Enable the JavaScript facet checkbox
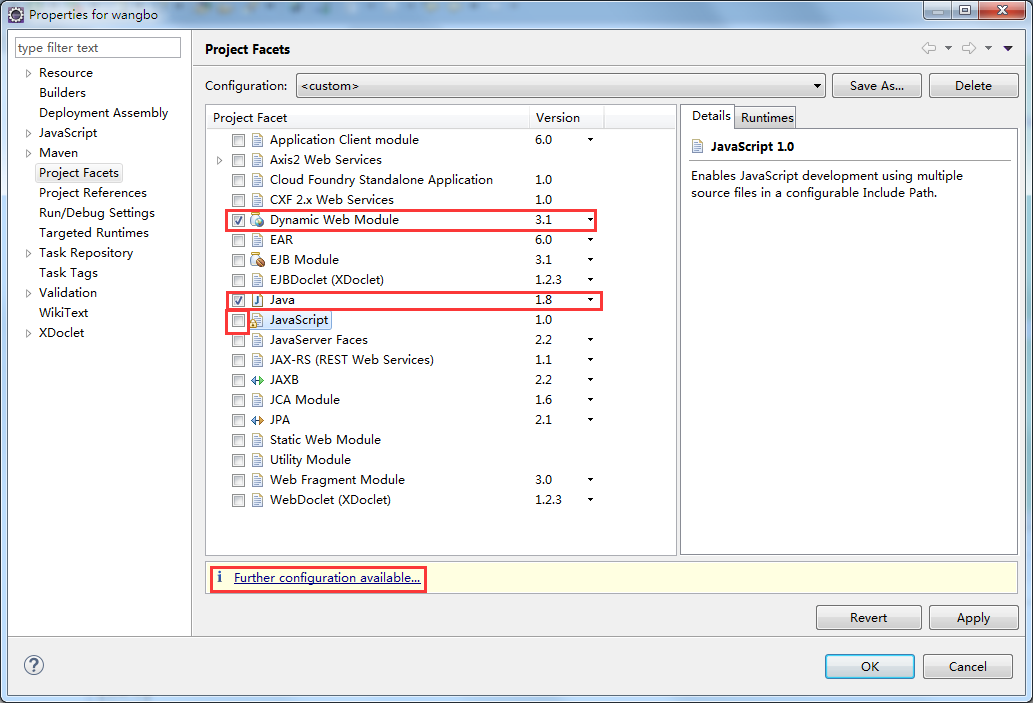1033x703 pixels. (238, 320)
